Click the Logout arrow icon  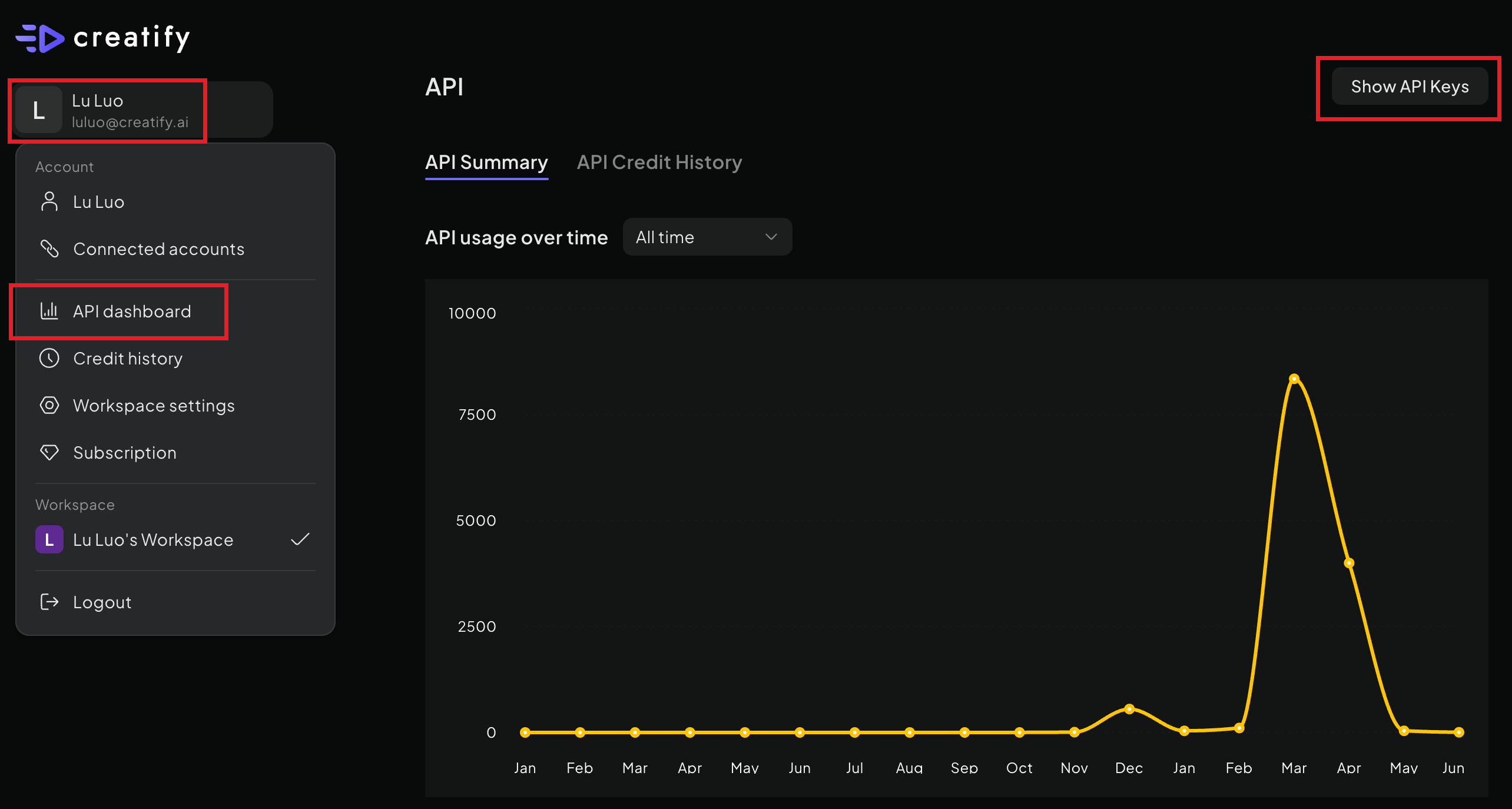[49, 602]
